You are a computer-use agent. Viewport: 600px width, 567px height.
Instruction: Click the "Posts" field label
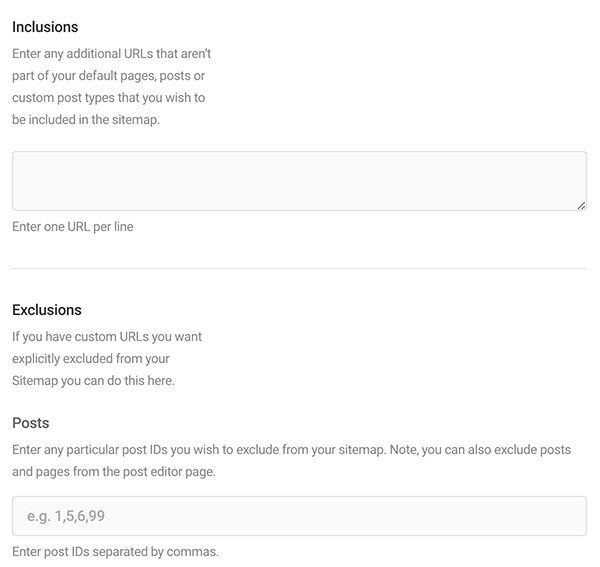tap(31, 423)
